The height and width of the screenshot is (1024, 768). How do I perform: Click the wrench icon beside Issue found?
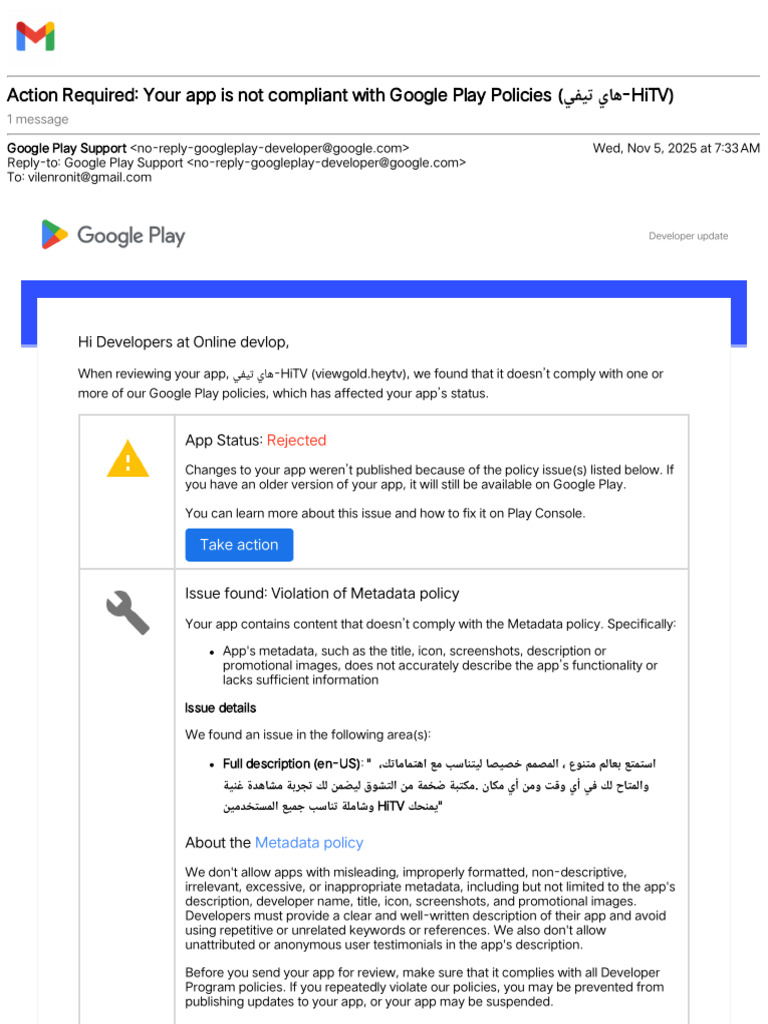(128, 612)
